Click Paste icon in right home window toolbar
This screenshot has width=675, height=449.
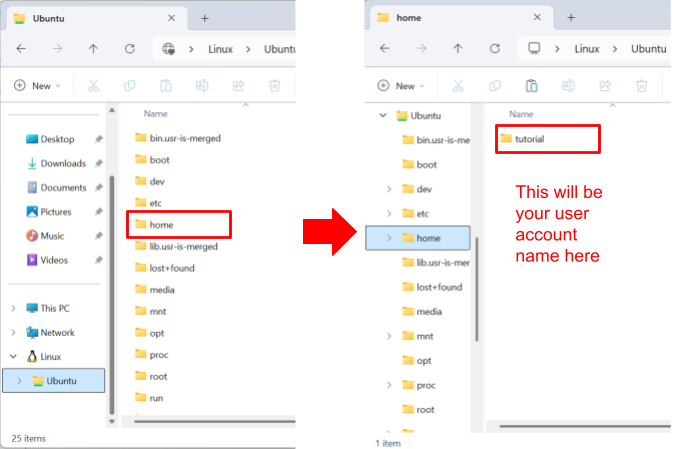[532, 86]
